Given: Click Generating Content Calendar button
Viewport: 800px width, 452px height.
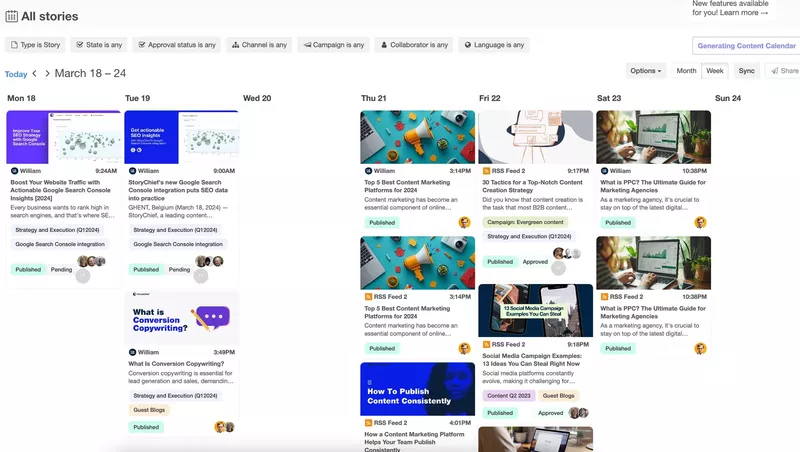Looking at the screenshot, I should 746,45.
